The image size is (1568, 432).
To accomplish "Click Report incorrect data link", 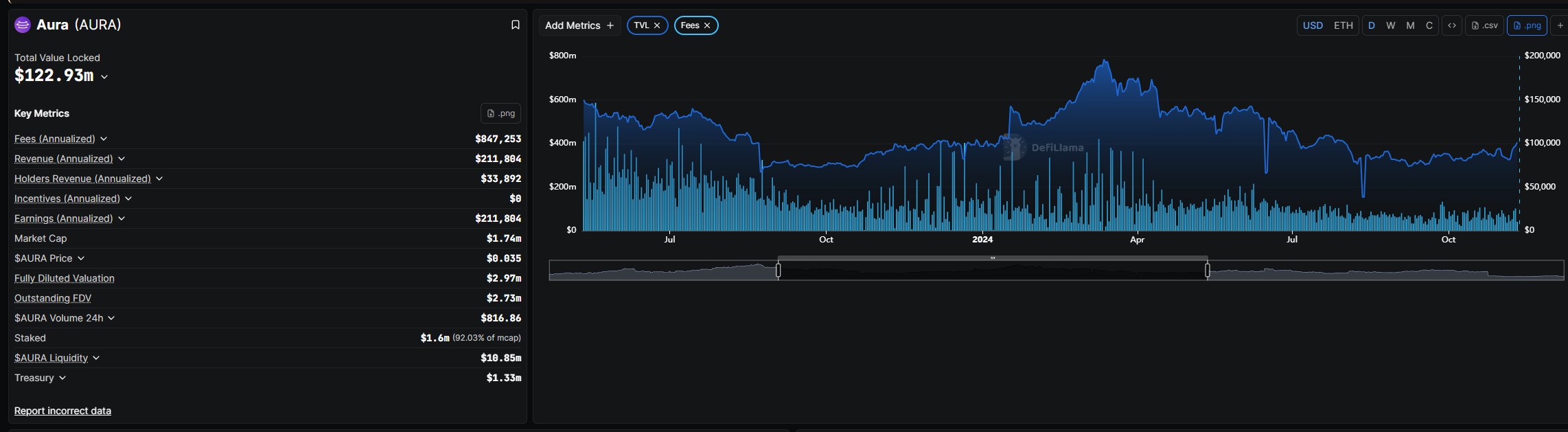I will (62, 411).
